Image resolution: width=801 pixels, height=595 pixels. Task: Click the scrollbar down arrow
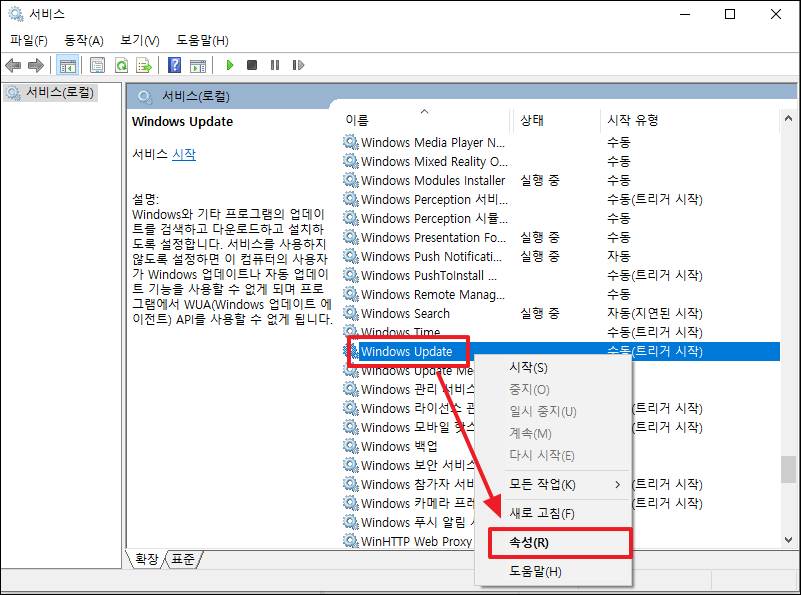(x=788, y=540)
